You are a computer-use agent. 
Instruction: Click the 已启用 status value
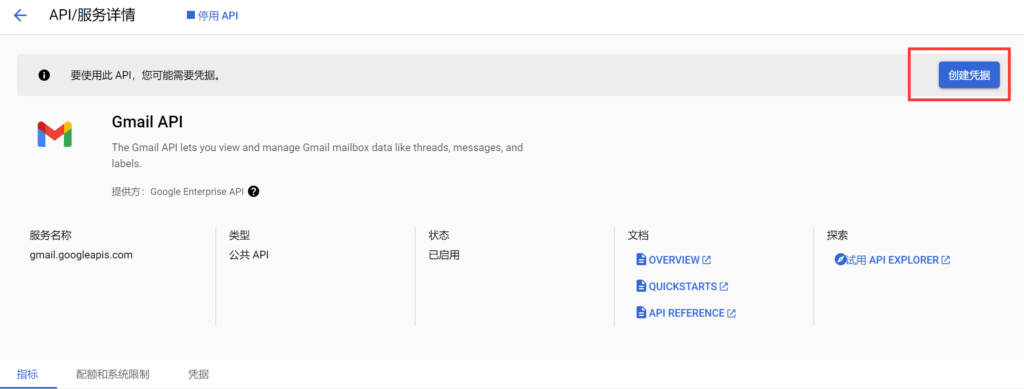click(444, 255)
